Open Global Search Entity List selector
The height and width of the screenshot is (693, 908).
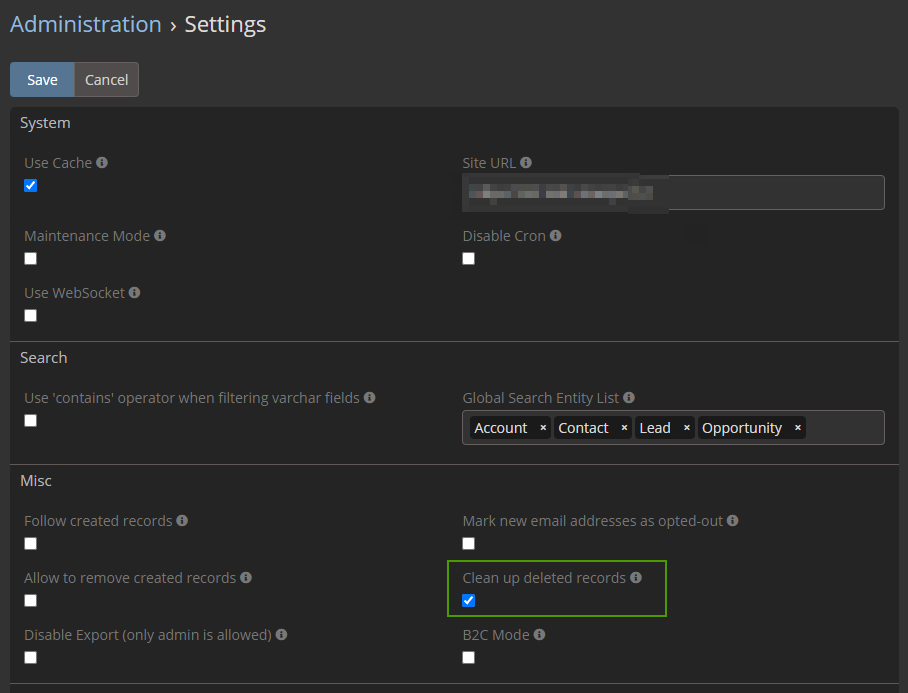tap(845, 428)
